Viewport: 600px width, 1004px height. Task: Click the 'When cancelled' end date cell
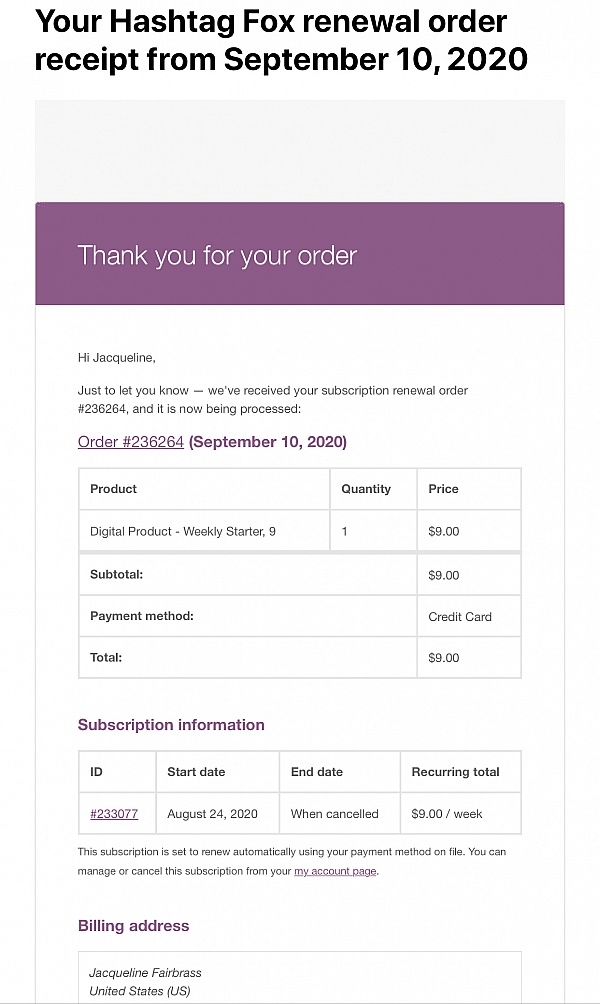point(334,814)
